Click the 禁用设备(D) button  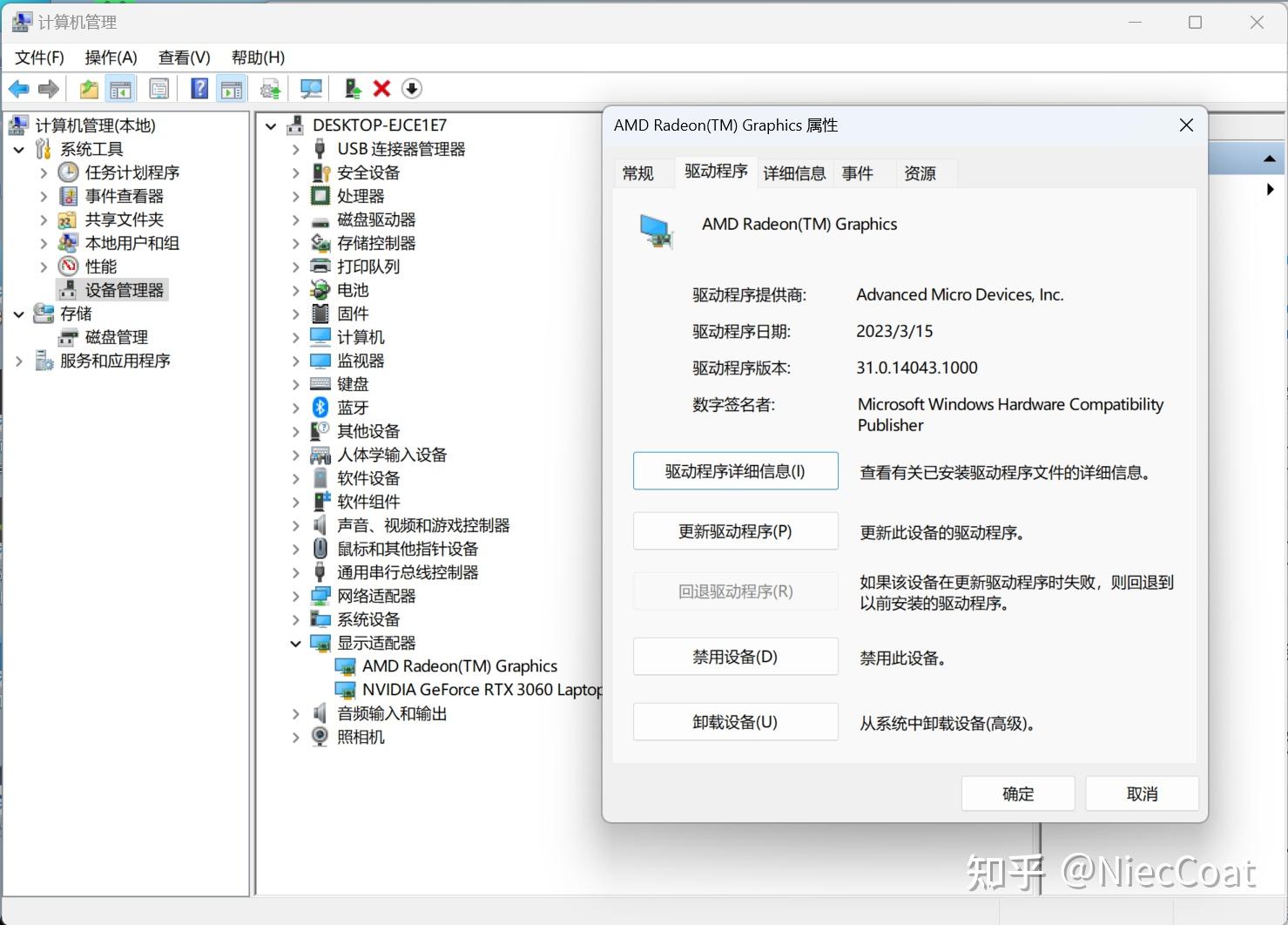735,656
